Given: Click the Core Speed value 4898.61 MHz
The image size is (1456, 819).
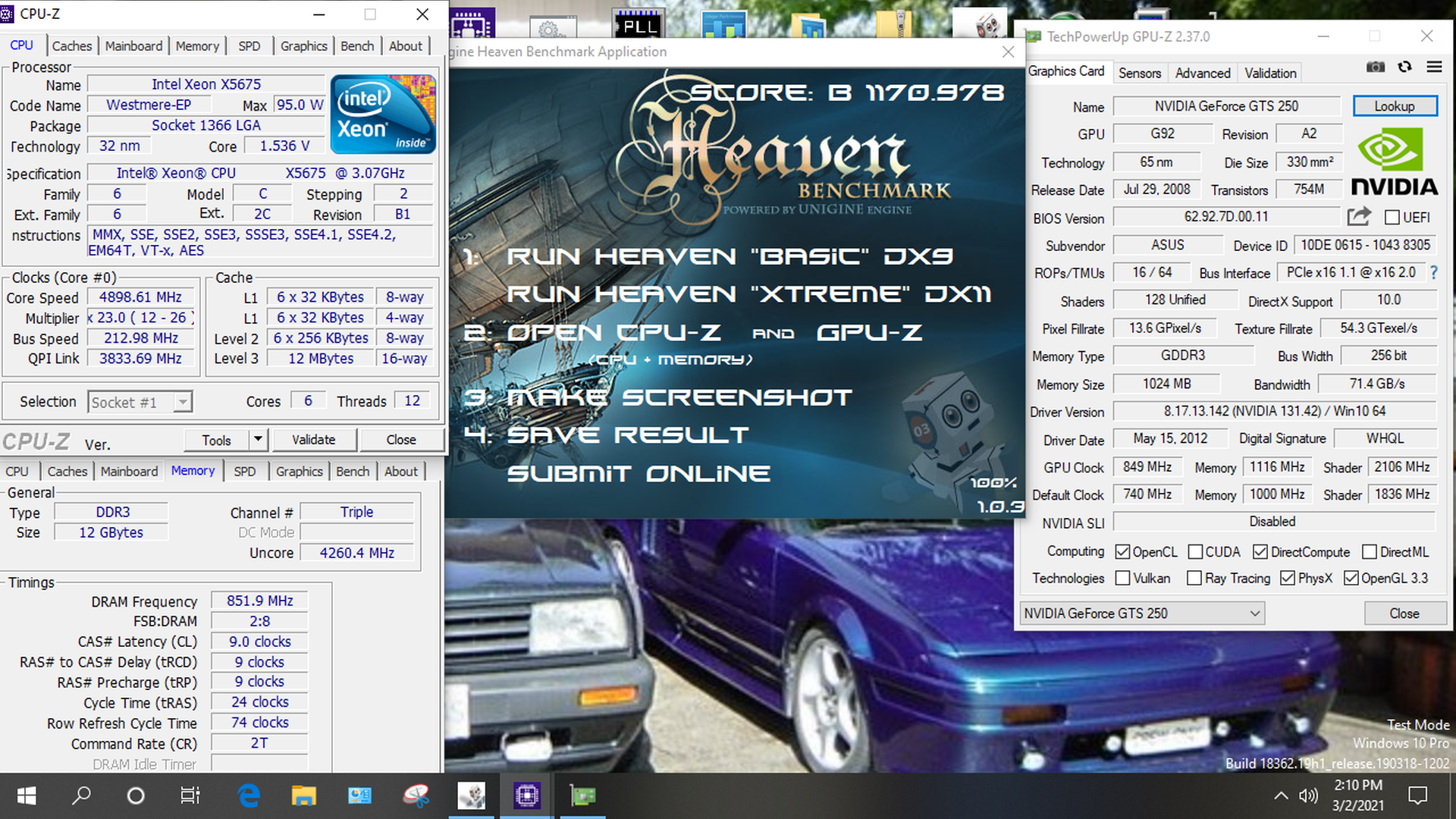Looking at the screenshot, I should [141, 297].
